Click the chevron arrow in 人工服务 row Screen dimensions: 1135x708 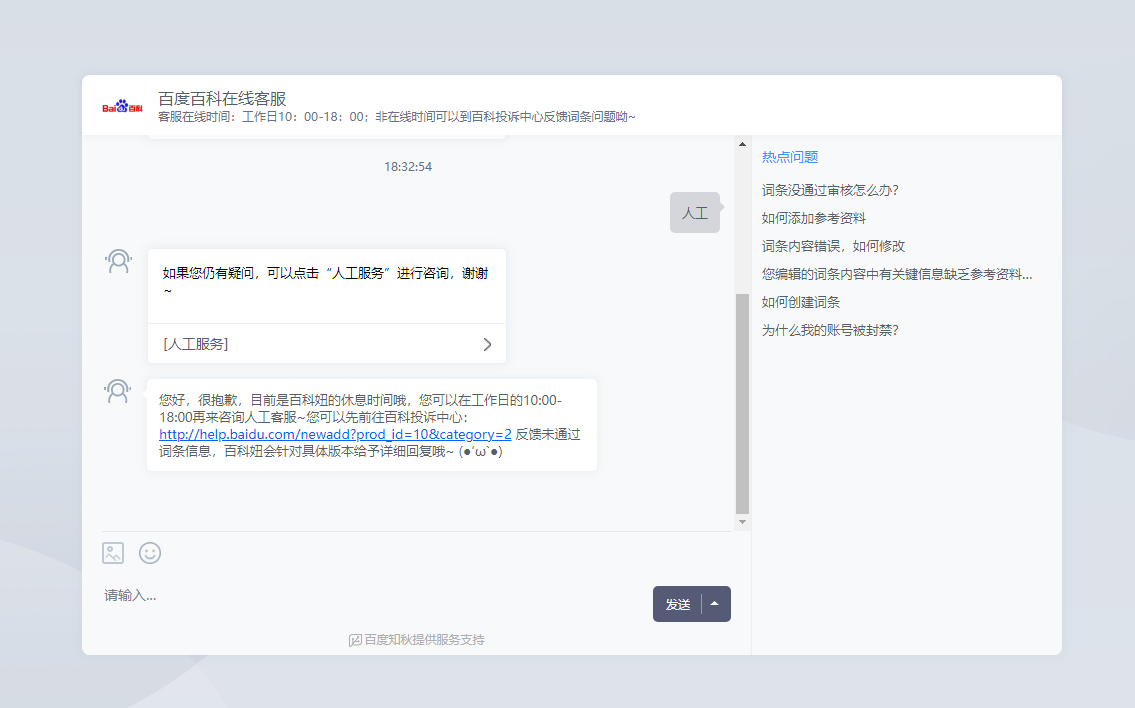[x=487, y=345]
